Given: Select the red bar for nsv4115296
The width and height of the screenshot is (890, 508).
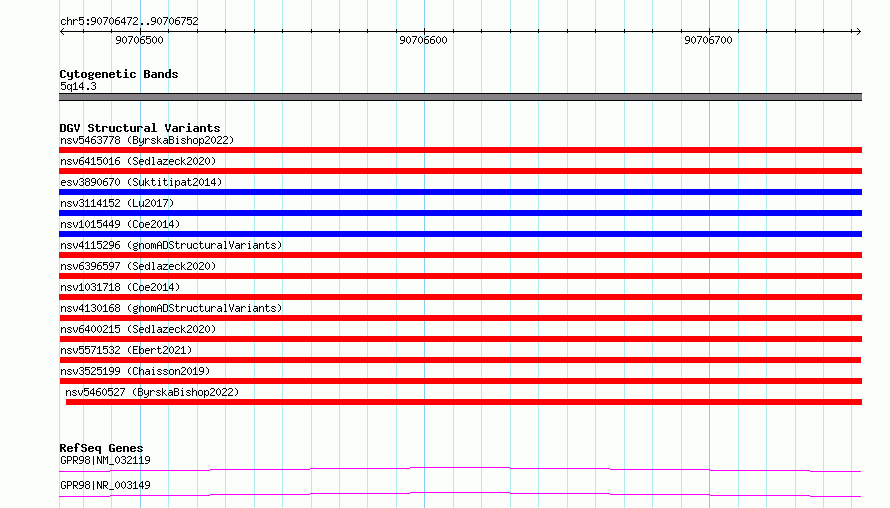Looking at the screenshot, I should [x=460, y=255].
